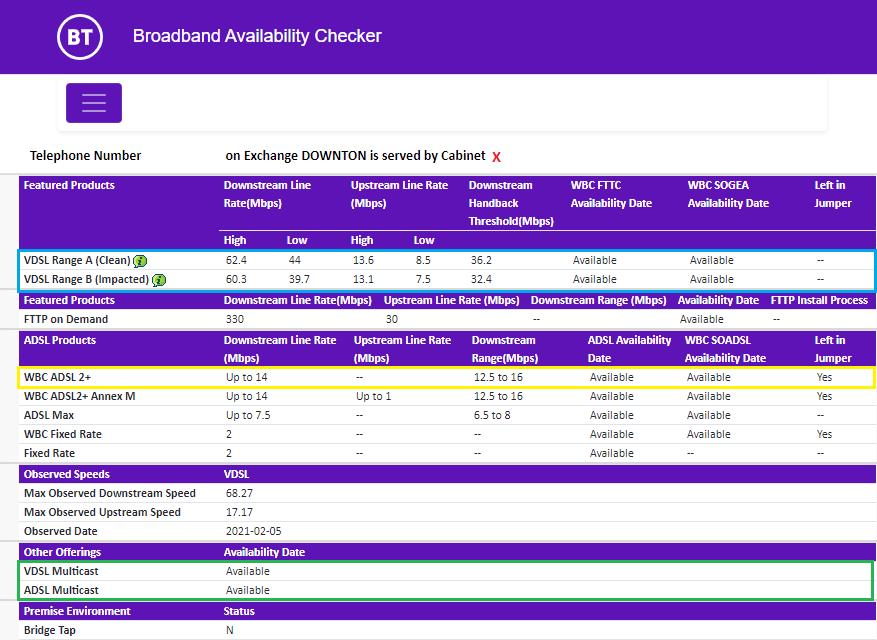The height and width of the screenshot is (640, 877).
Task: Click info icon beside VDSL Range A (Clean)
Action: (x=140, y=261)
